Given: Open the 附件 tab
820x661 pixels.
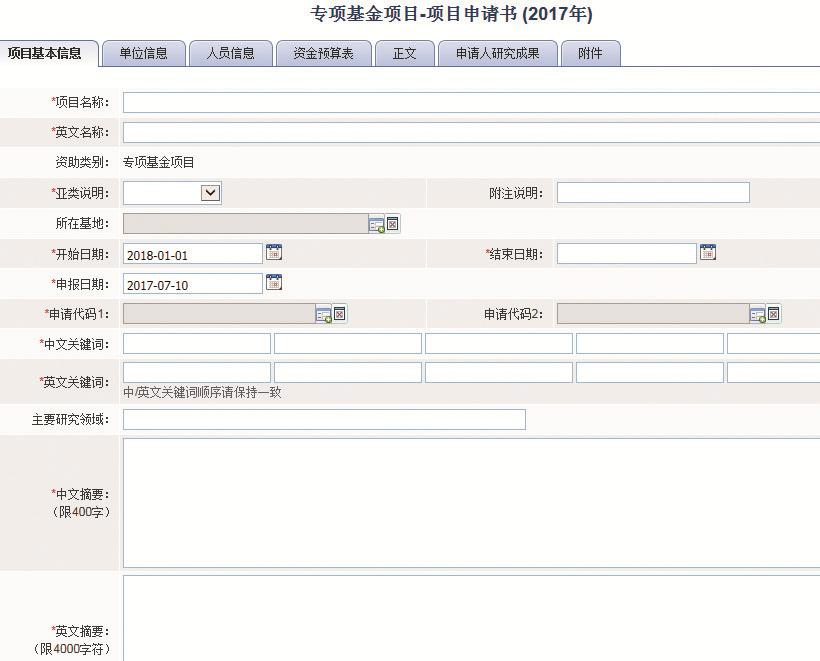Looking at the screenshot, I should tap(590, 54).
